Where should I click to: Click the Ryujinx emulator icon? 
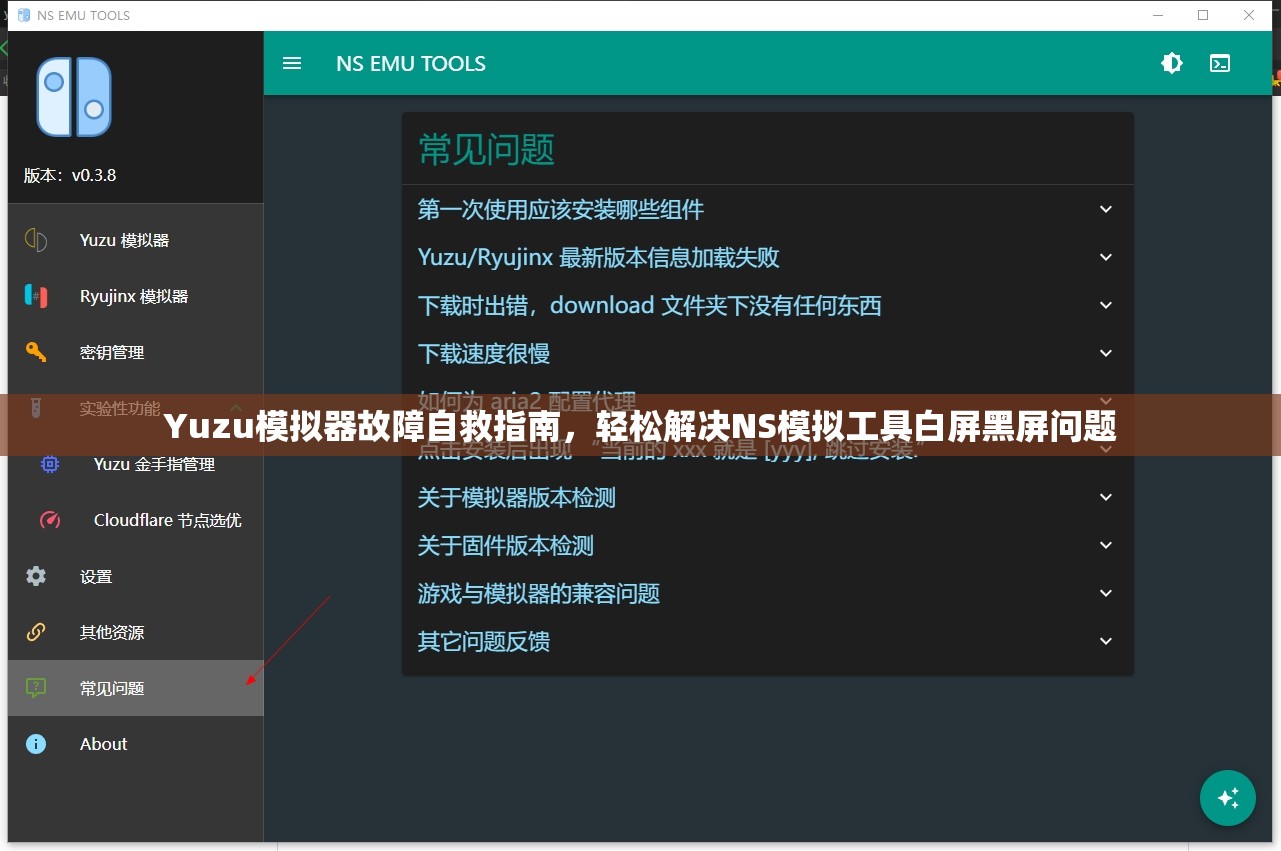tap(36, 296)
